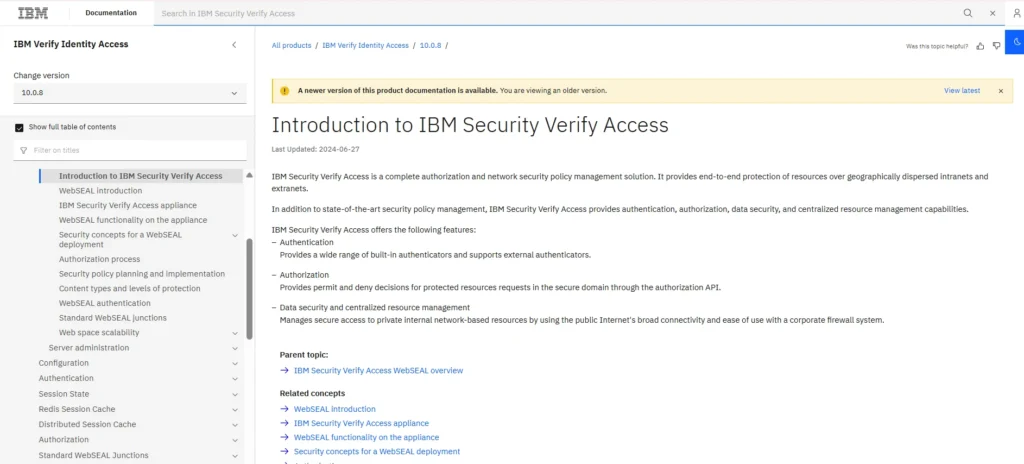Open IBM Security Verify Access appliance related link

361,423
